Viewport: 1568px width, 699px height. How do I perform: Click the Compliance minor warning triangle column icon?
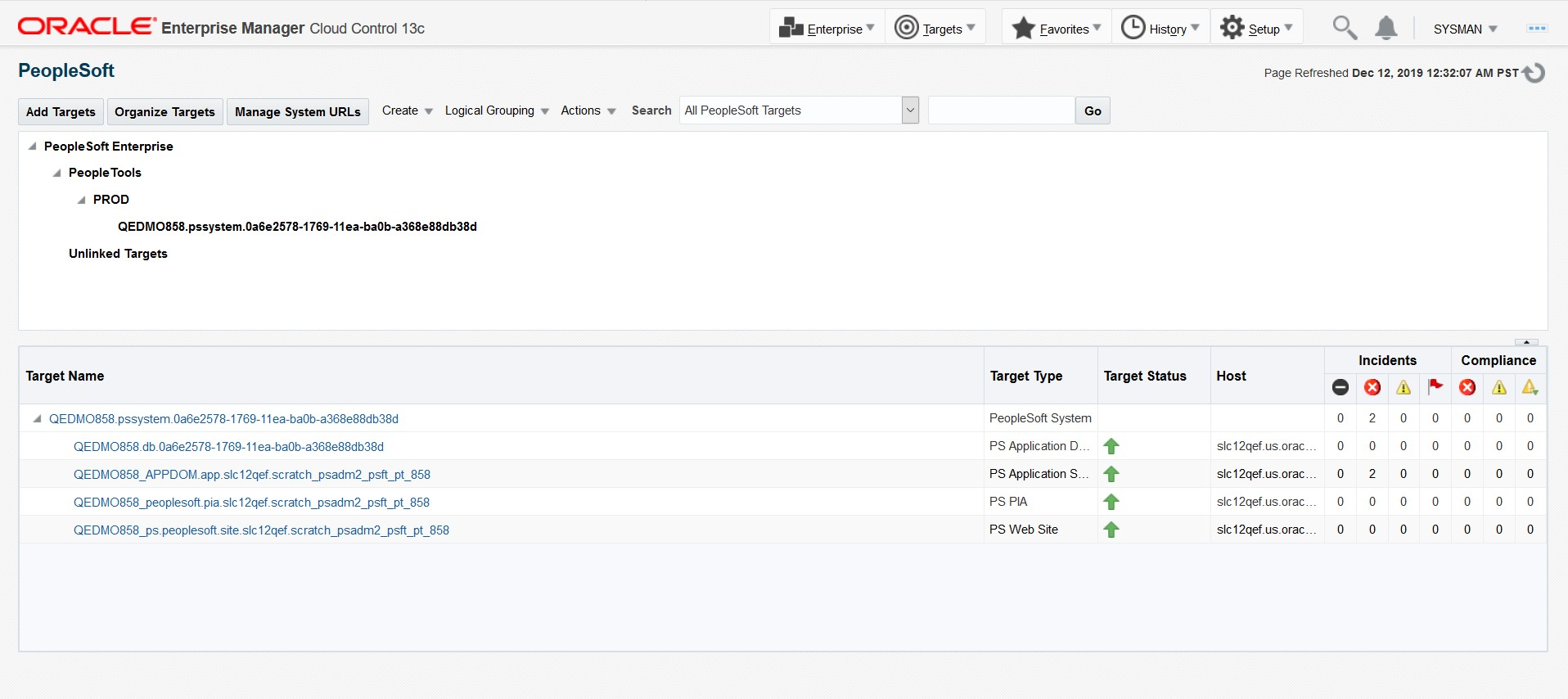[x=1530, y=387]
